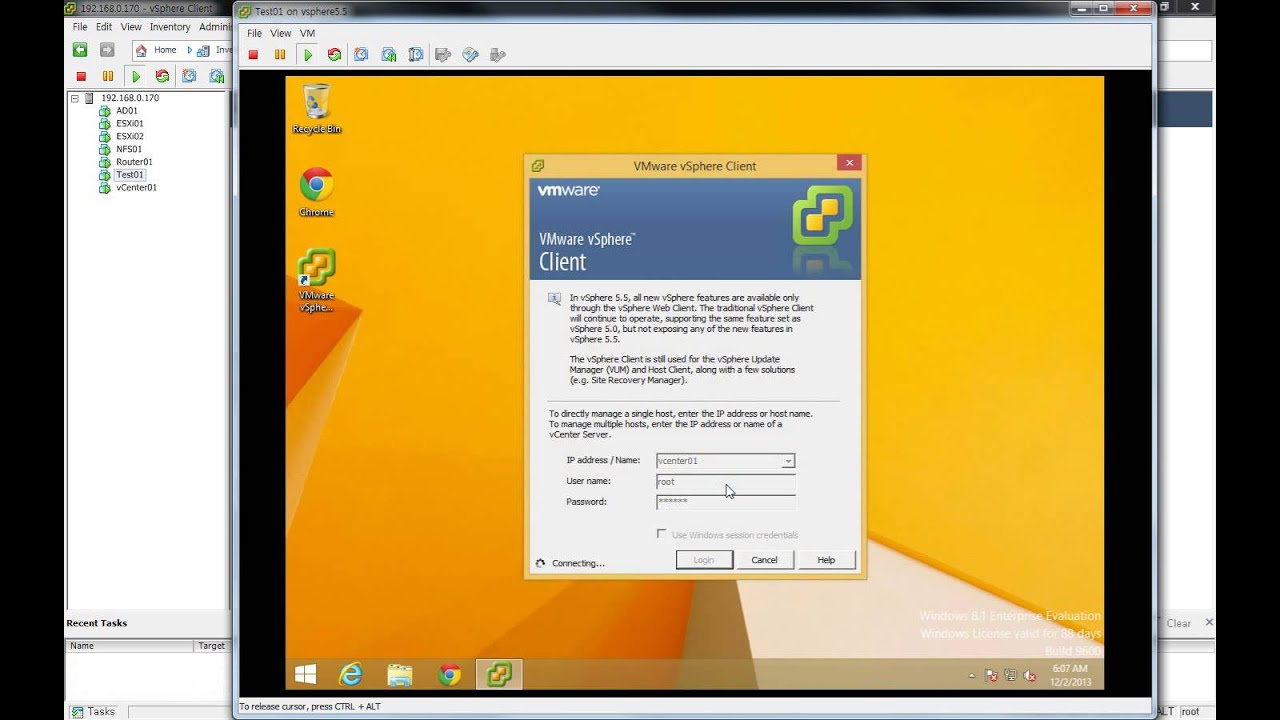Click the IP address field showing vcenter01
This screenshot has height=720, width=1280.
(x=719, y=461)
